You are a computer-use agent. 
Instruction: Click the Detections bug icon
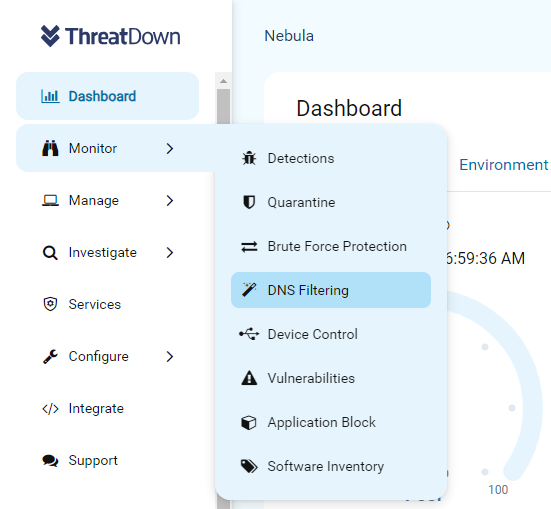tap(249, 158)
